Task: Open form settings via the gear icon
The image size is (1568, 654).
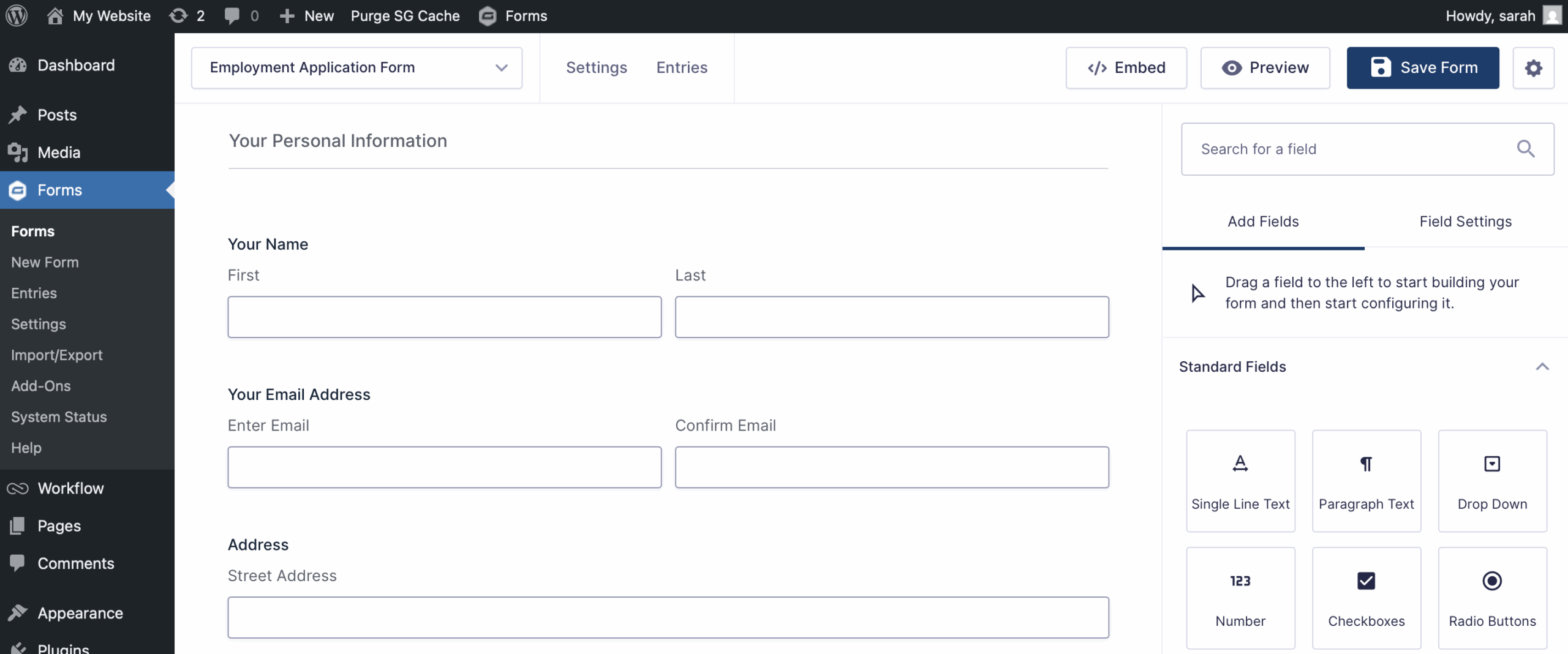Action: (1534, 67)
